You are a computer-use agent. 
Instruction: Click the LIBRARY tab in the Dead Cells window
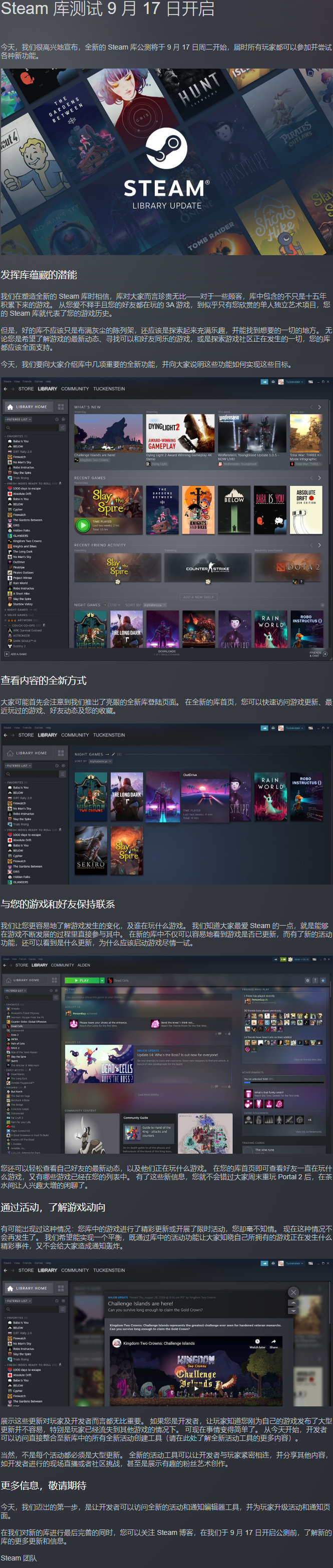tap(40, 965)
